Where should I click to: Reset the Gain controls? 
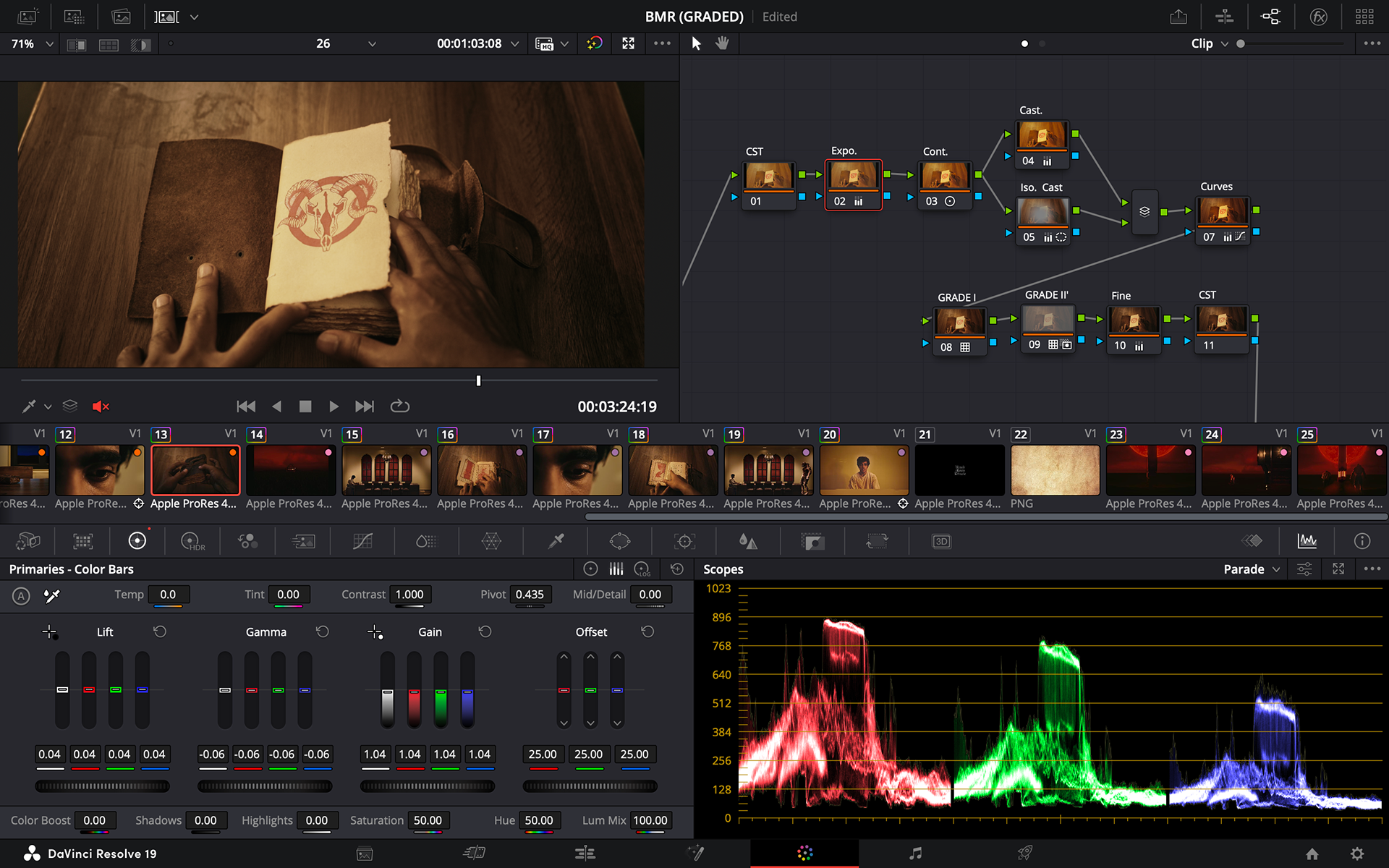tap(485, 631)
